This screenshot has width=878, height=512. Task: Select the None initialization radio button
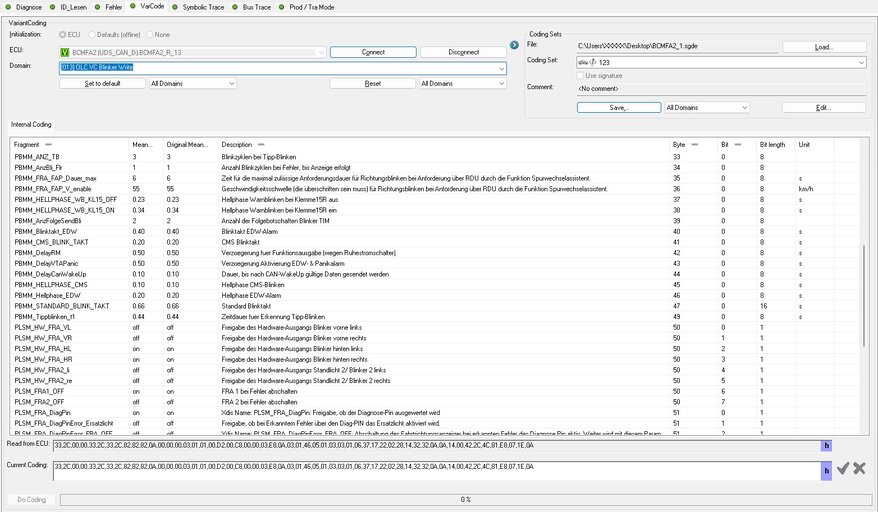click(x=150, y=35)
